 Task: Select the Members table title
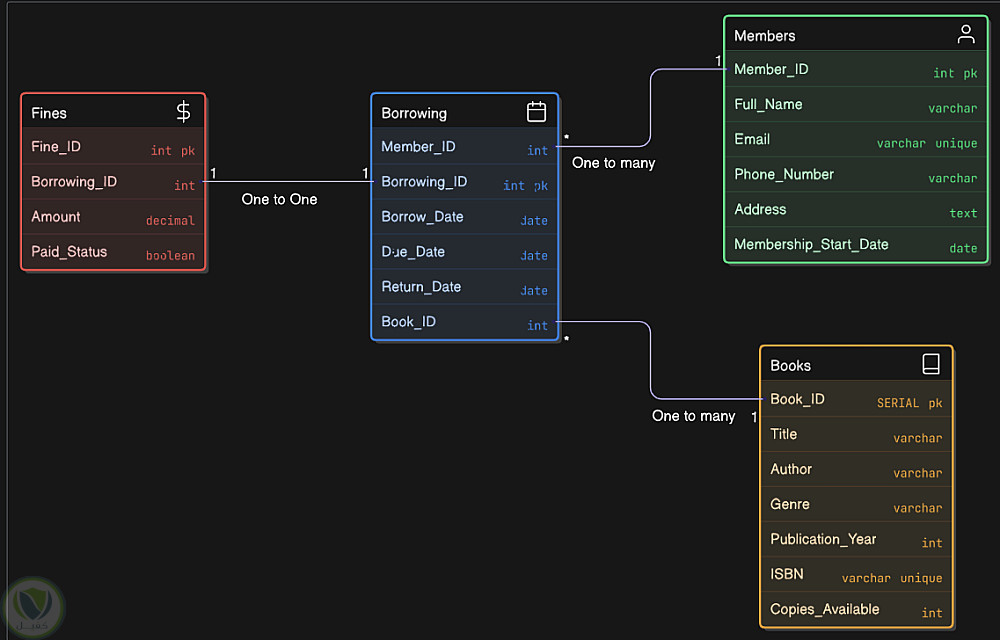point(765,36)
